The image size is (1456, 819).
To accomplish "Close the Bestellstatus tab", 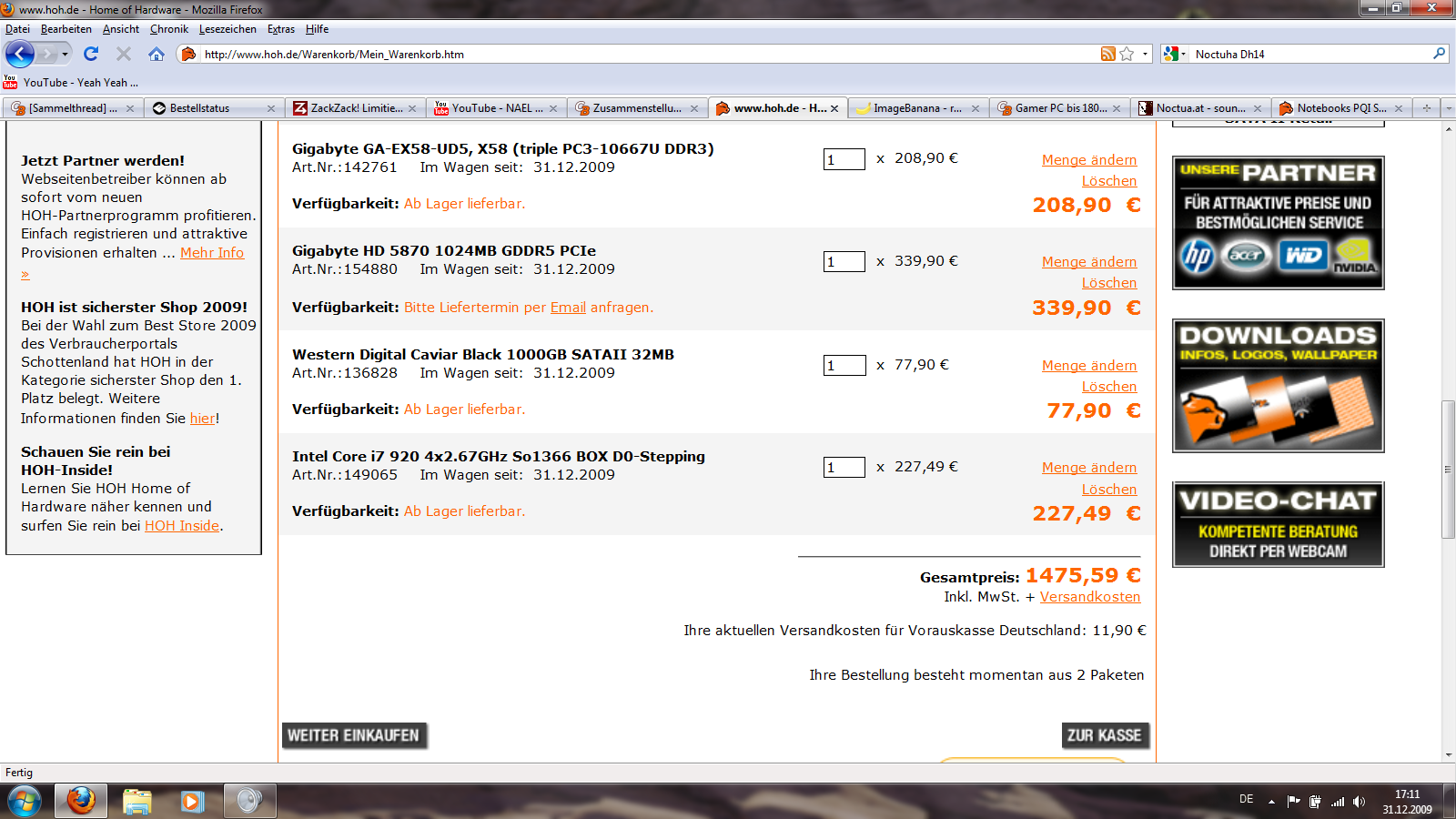I will tap(271, 108).
